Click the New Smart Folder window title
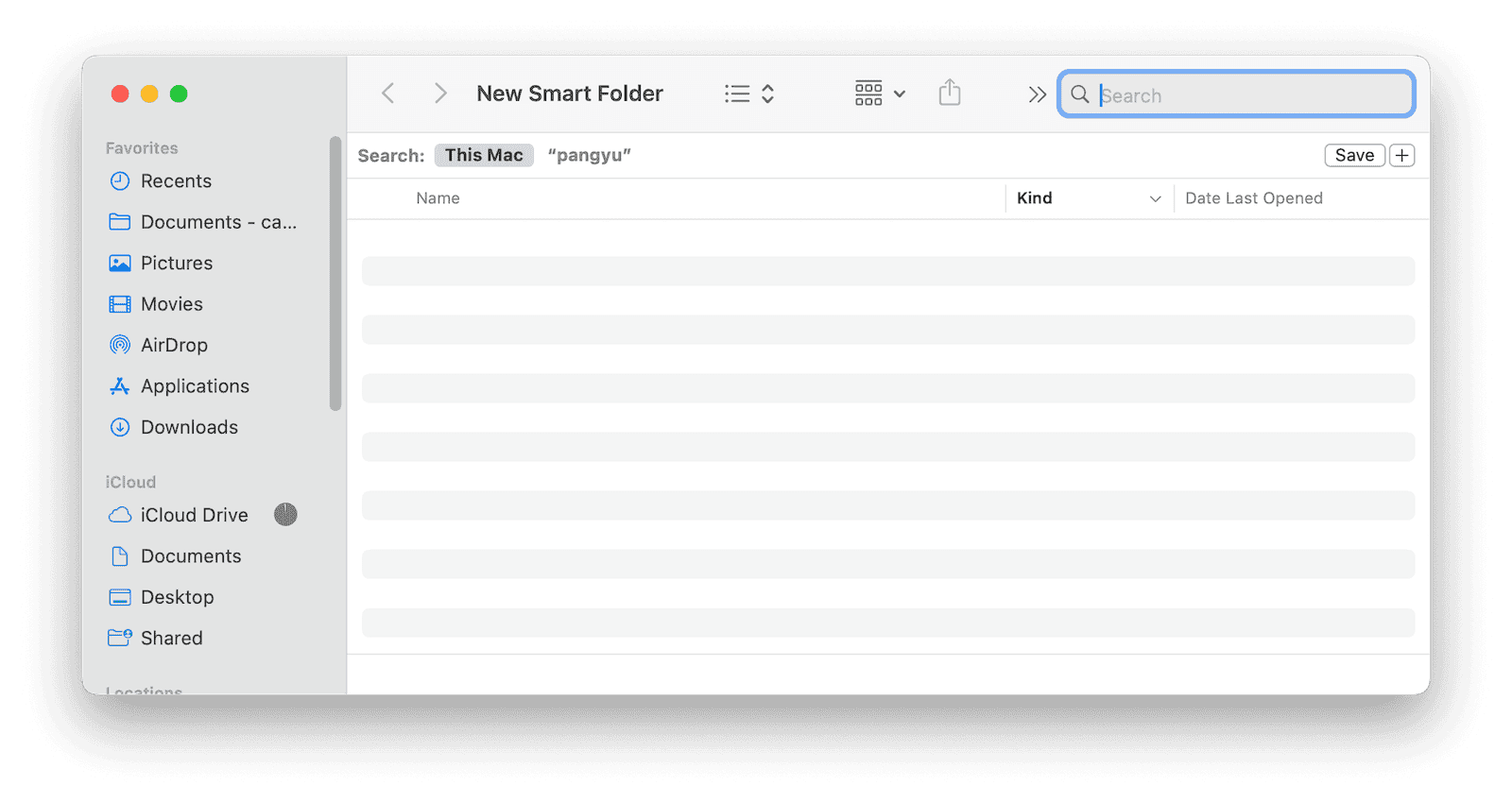 pyautogui.click(x=570, y=94)
